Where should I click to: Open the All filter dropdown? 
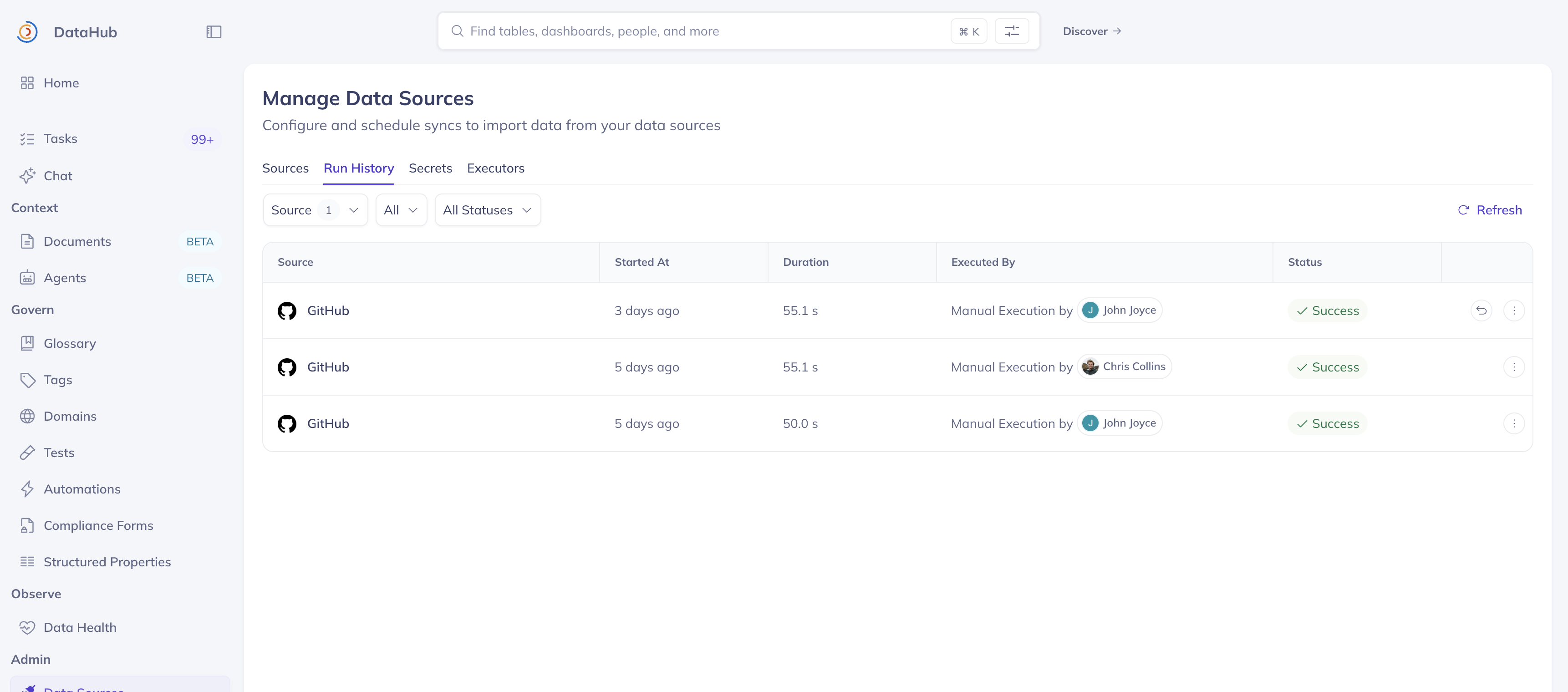point(401,210)
